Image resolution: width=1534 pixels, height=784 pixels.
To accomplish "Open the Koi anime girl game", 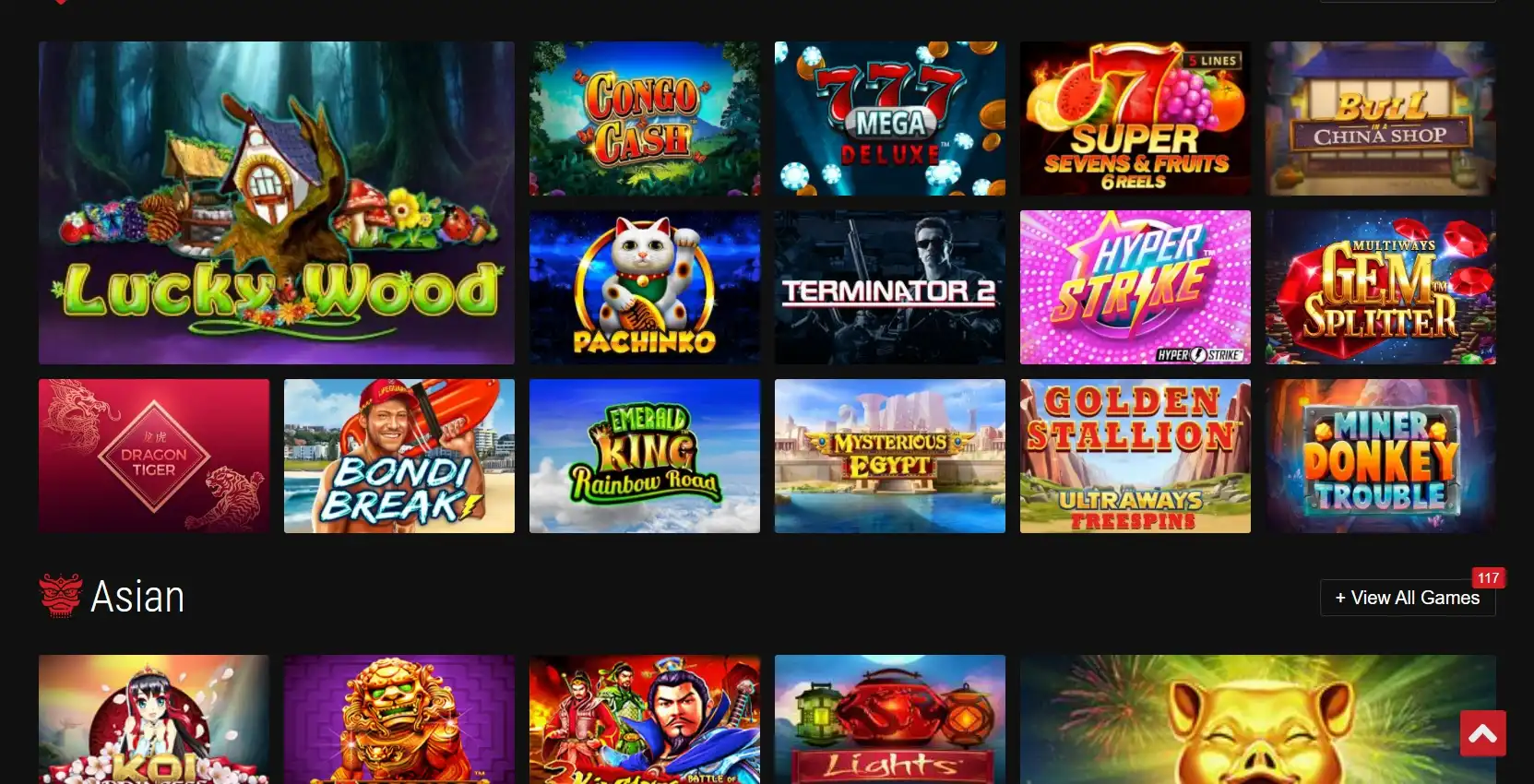I will [154, 719].
